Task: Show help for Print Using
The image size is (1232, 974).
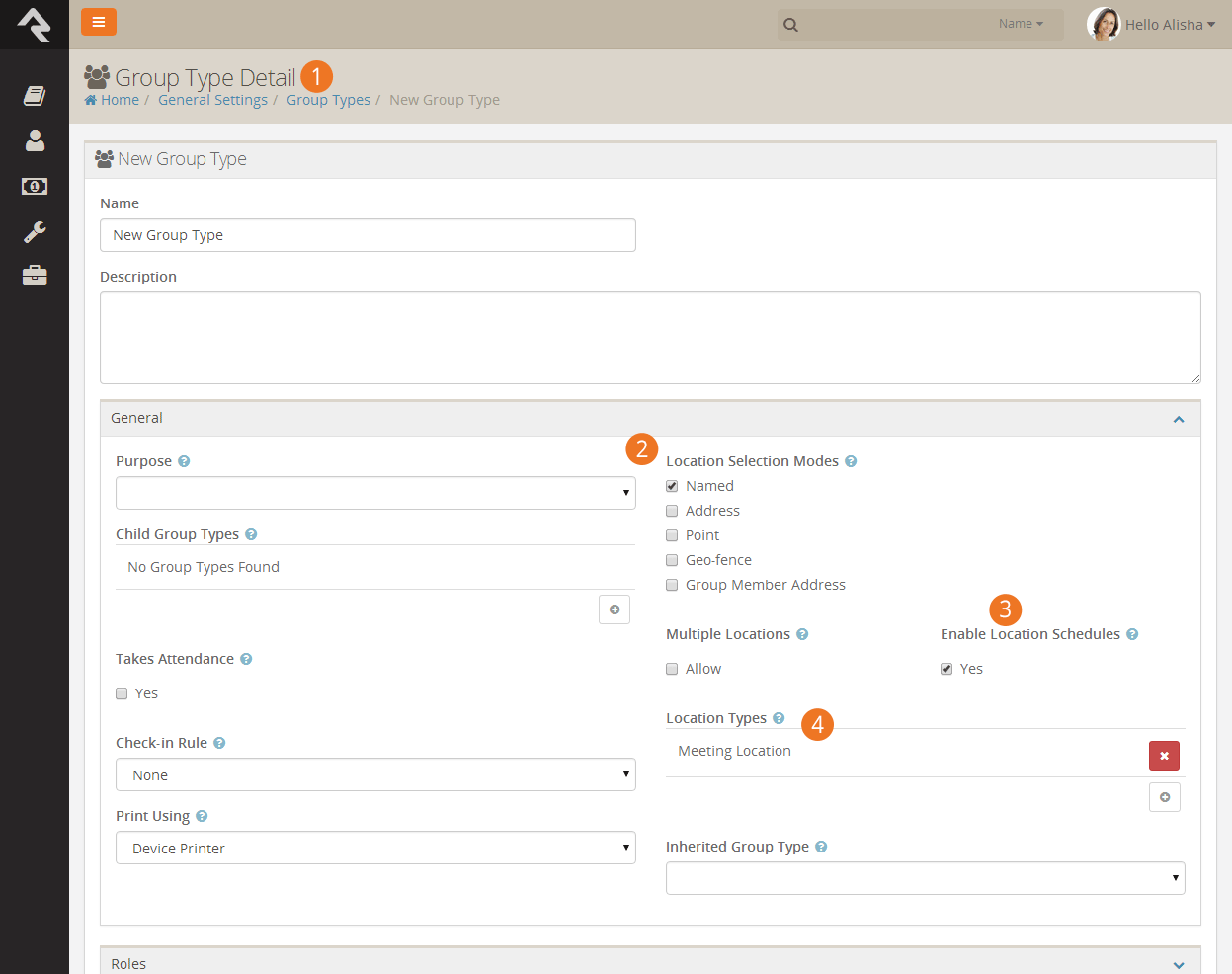Action: 202,816
